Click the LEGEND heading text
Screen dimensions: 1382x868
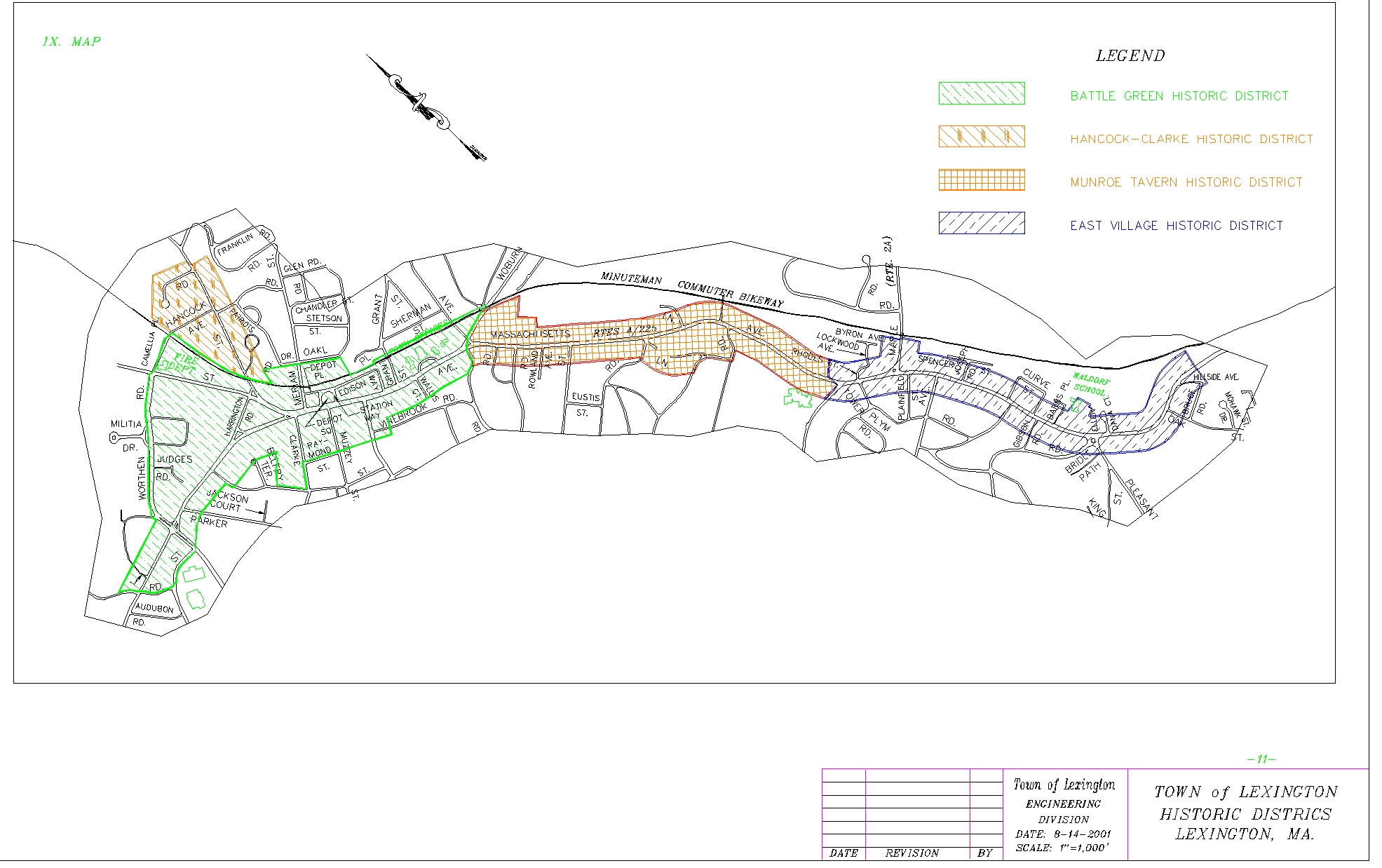tap(1130, 56)
